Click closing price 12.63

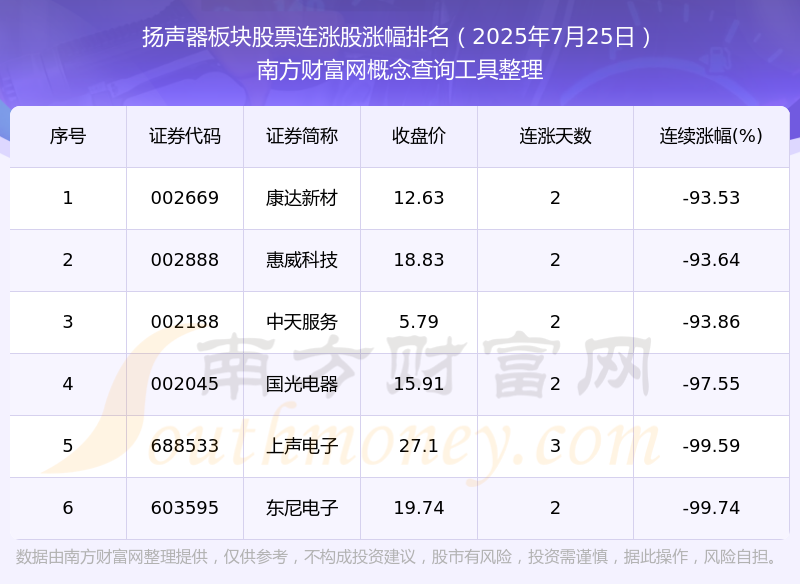coord(418,198)
